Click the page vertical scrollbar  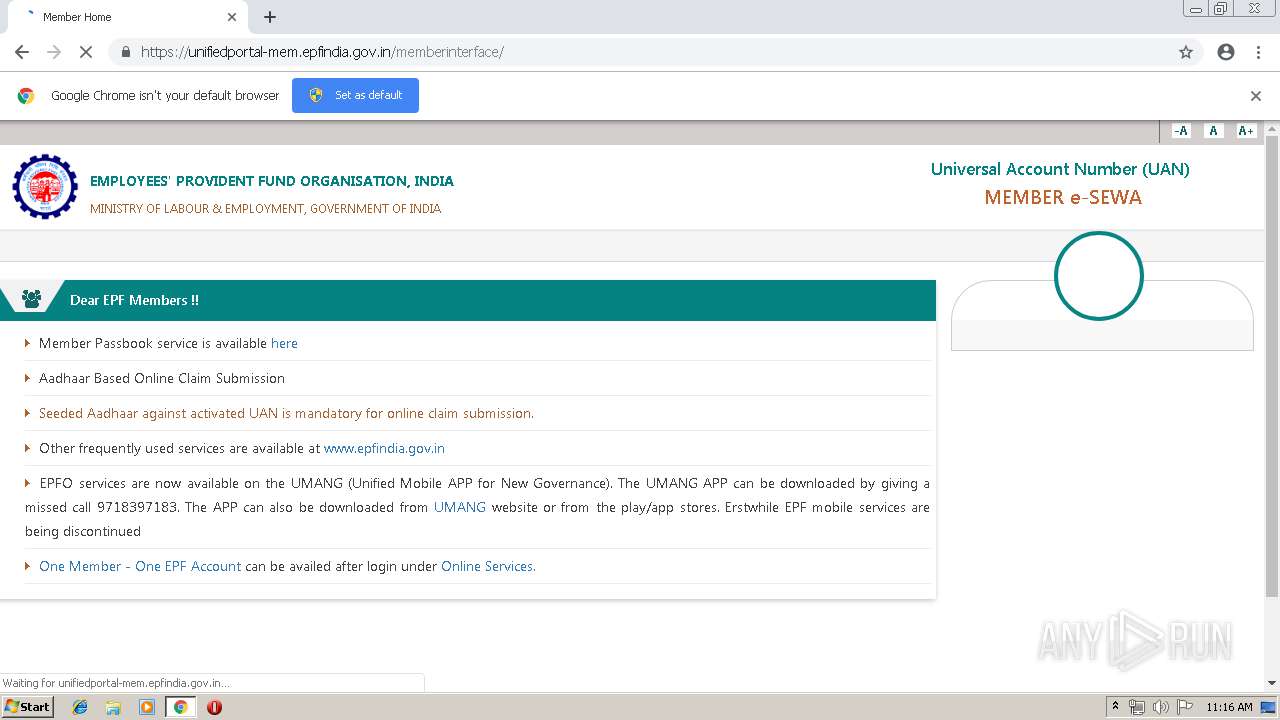coord(1272,365)
